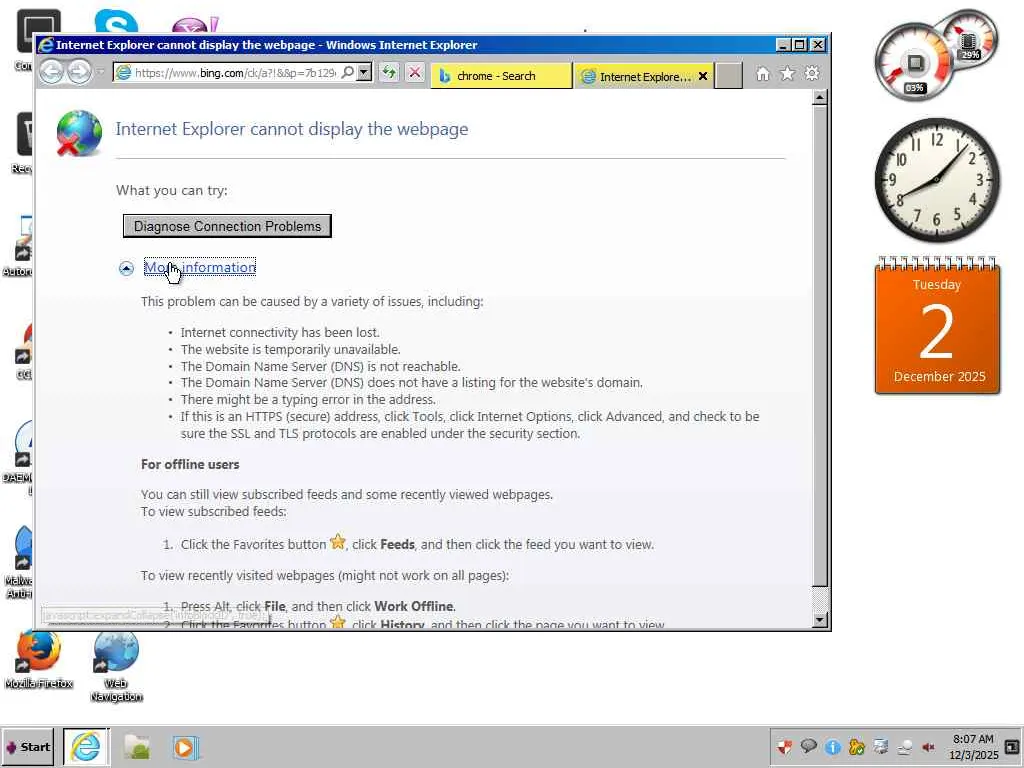Open the Tools gear menu
This screenshot has height=768, width=1024.
tap(812, 73)
